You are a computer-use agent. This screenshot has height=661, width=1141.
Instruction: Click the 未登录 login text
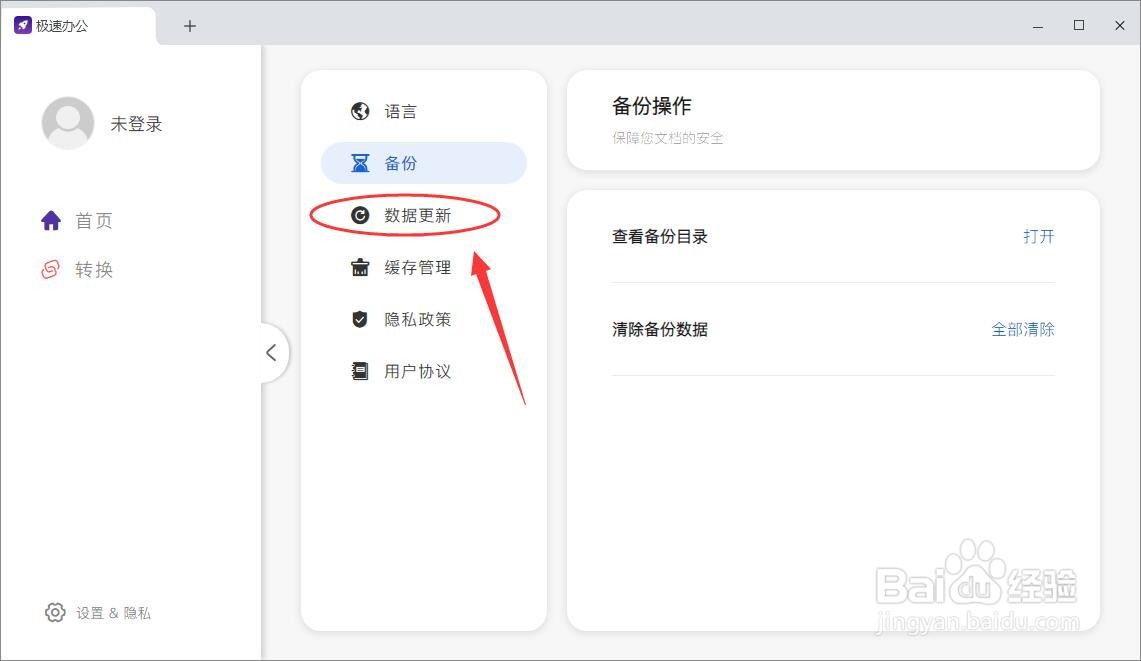[136, 124]
